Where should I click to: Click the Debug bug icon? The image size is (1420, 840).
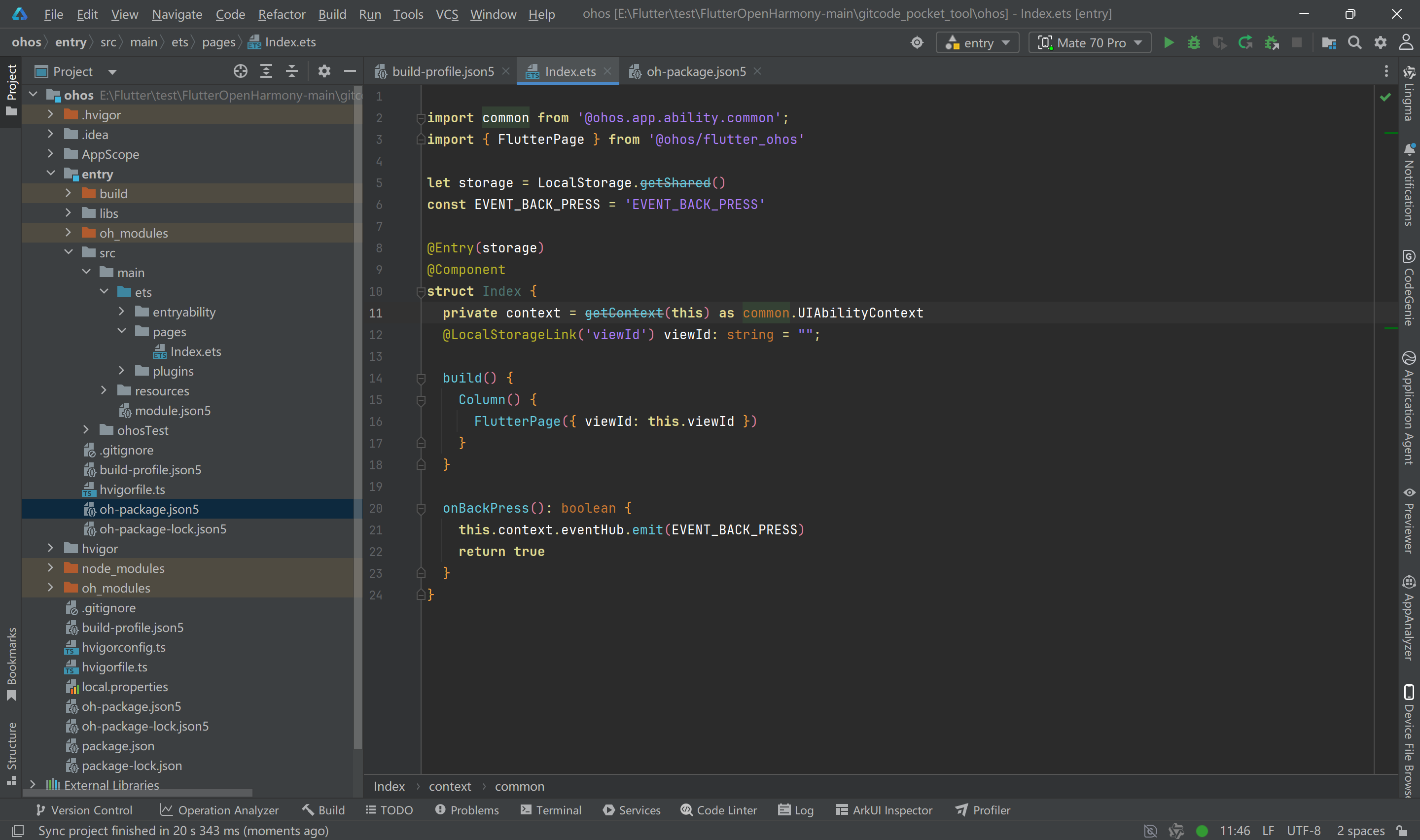pyautogui.click(x=1194, y=43)
